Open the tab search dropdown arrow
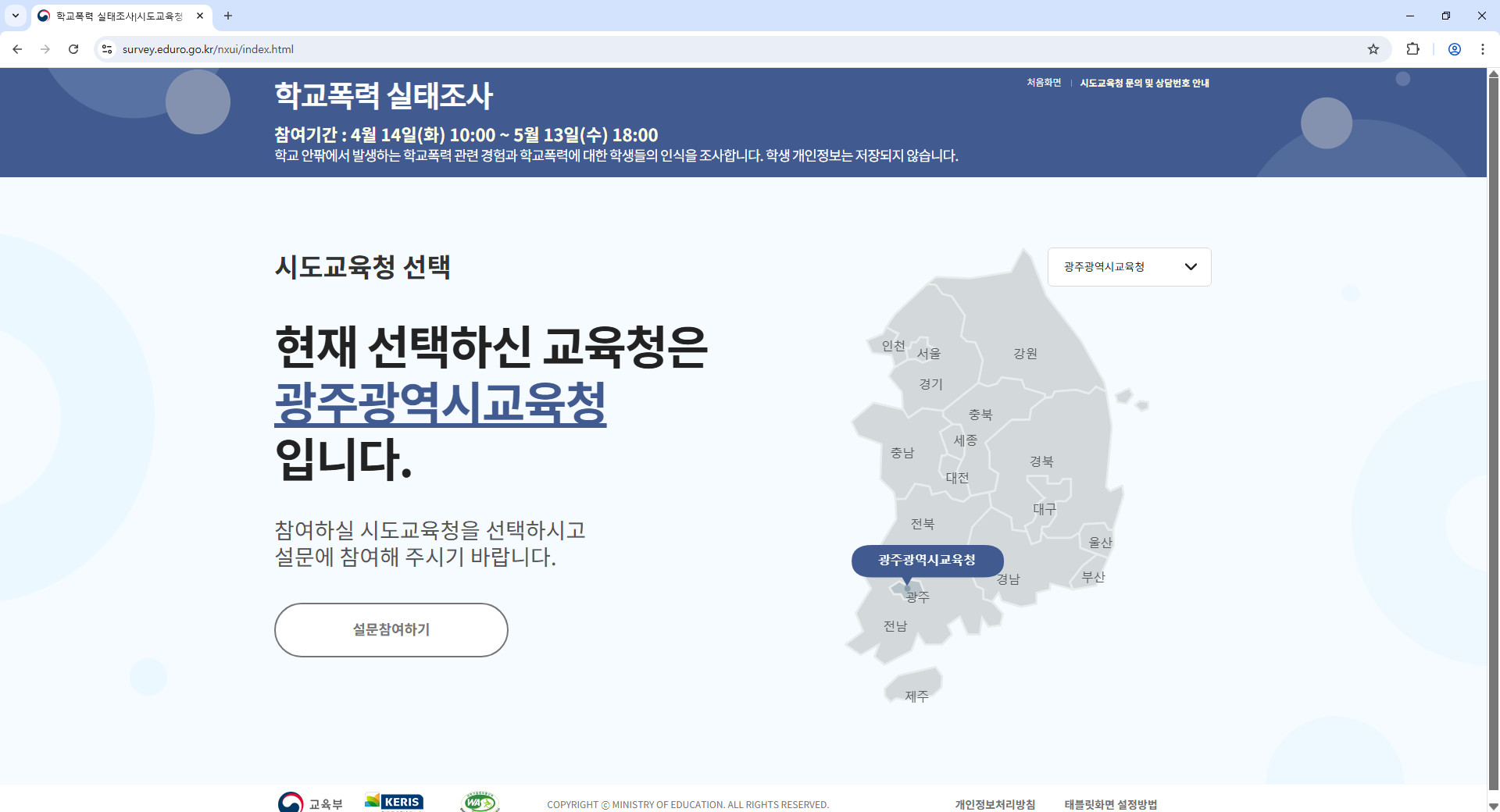The image size is (1500, 812). (x=15, y=16)
